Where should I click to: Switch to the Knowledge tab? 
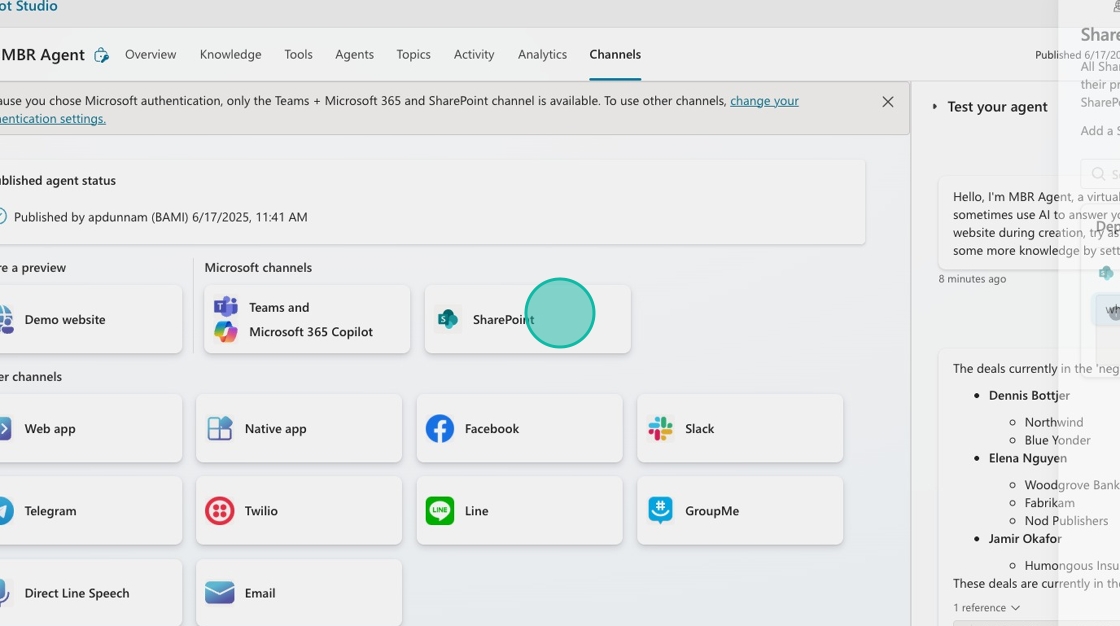pos(230,55)
